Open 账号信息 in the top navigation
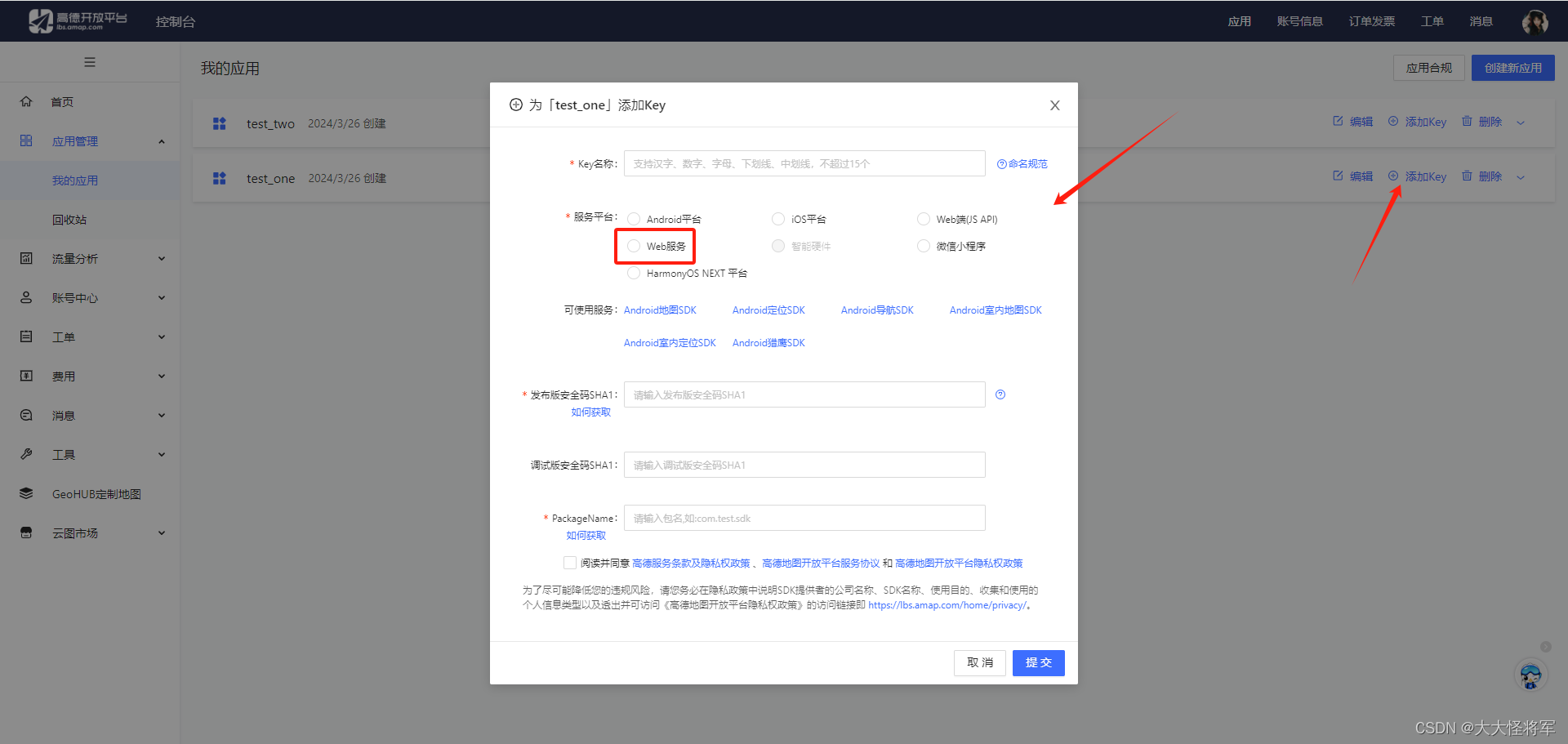1568x744 pixels. pyautogui.click(x=1299, y=21)
